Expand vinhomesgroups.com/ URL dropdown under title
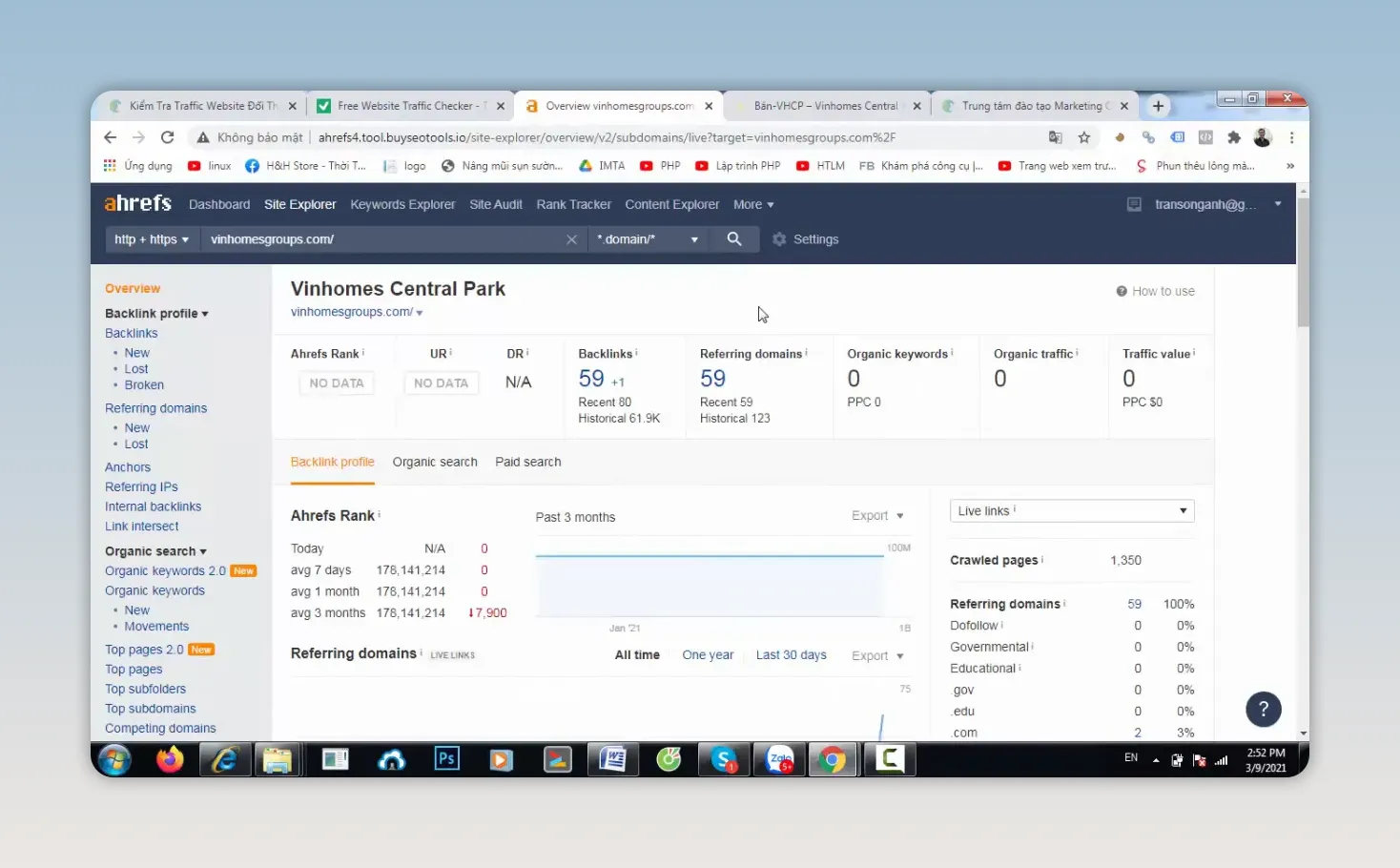This screenshot has width=1400, height=868. tap(420, 313)
